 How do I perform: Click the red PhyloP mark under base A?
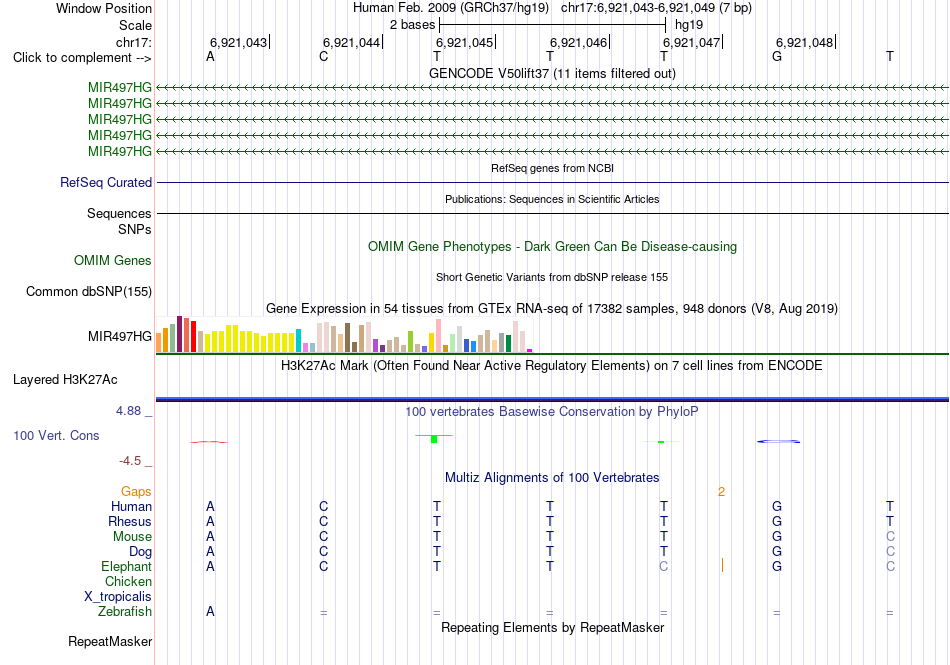209,442
